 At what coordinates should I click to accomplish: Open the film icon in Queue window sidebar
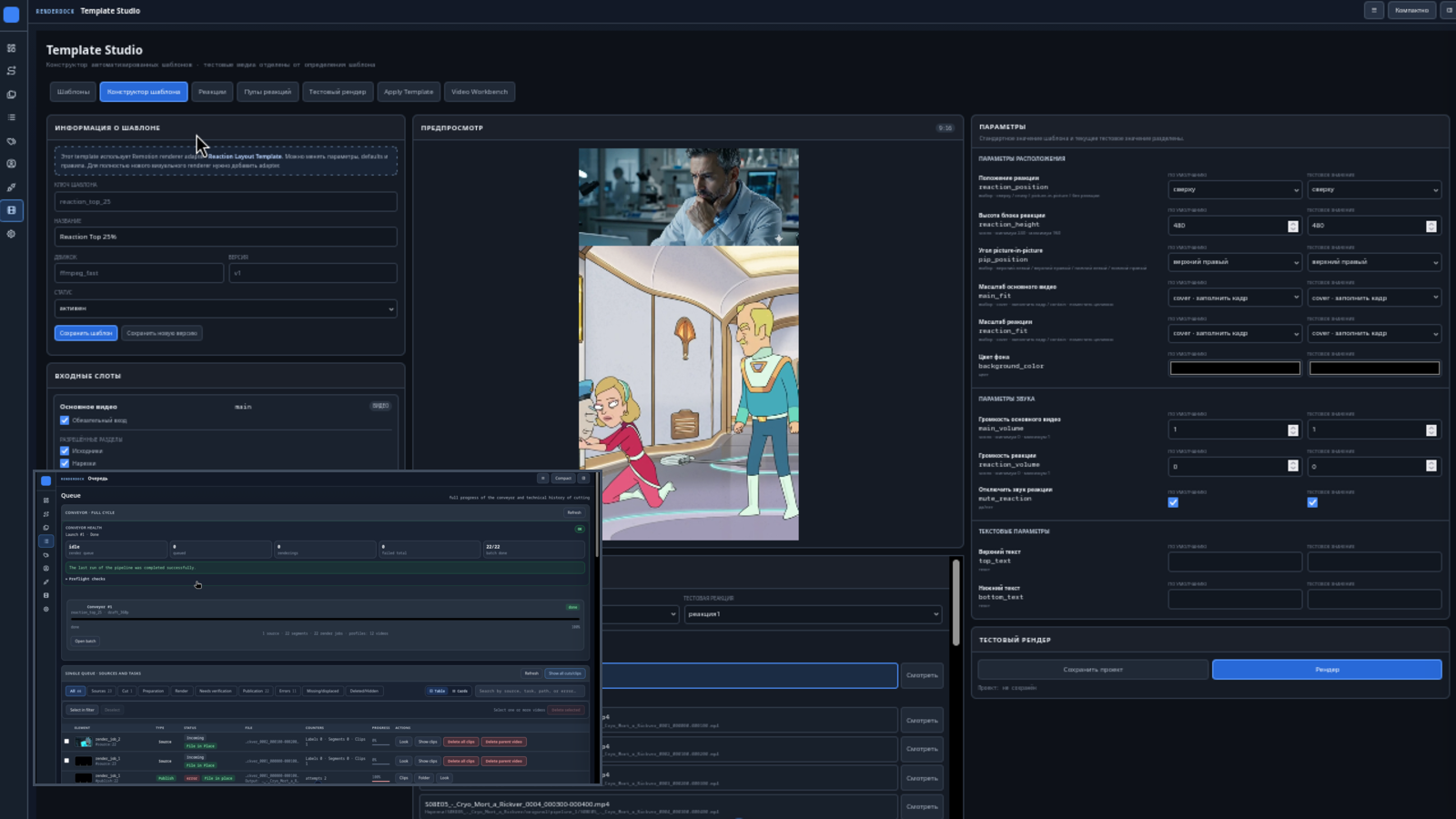coord(46,595)
